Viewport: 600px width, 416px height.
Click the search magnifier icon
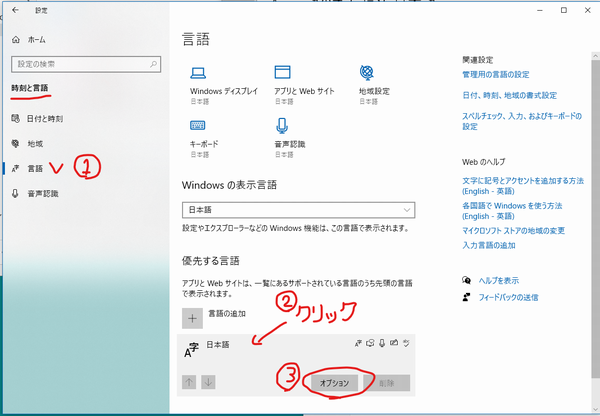(x=153, y=64)
